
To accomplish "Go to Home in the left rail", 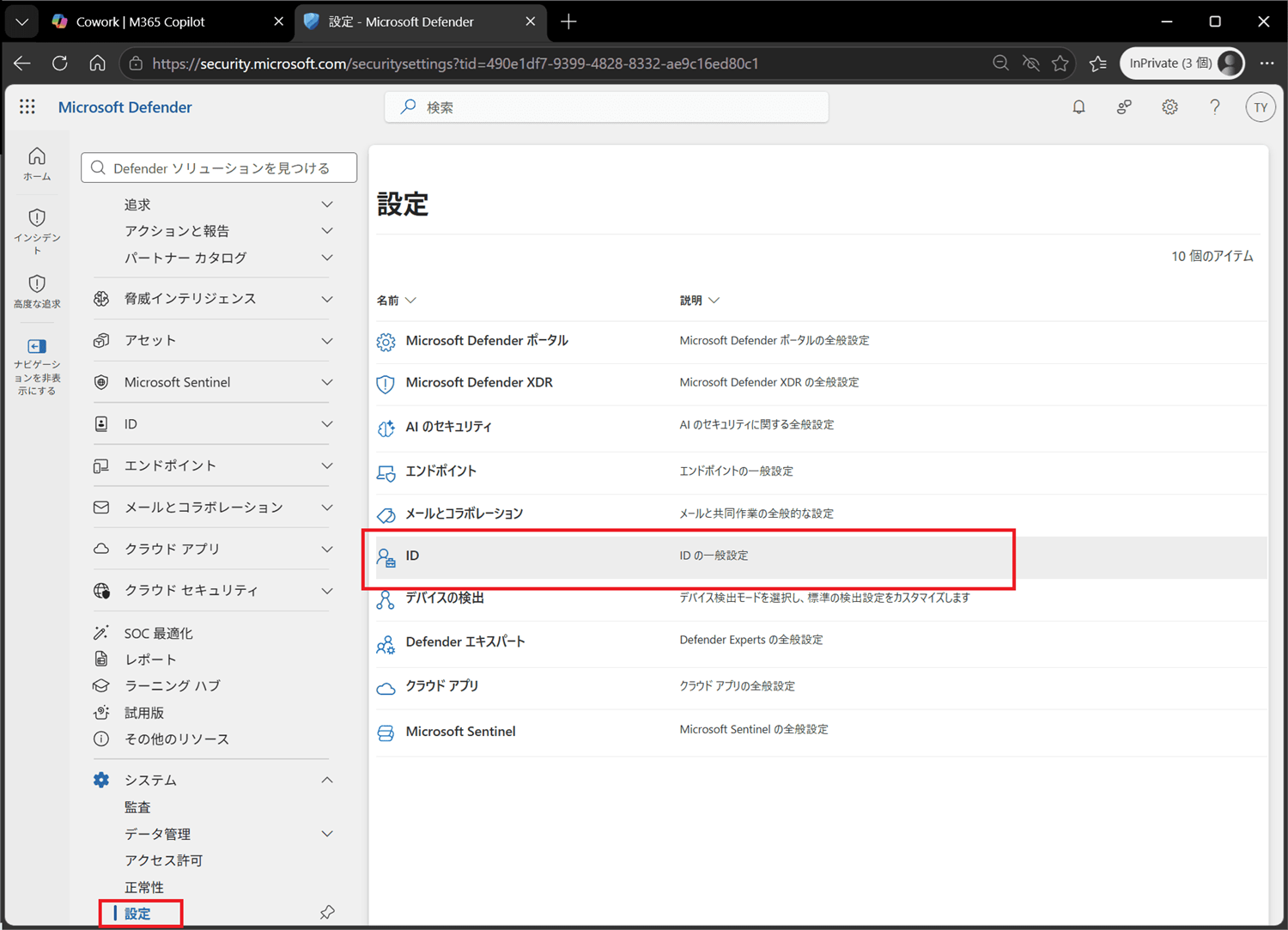I will pos(37,163).
